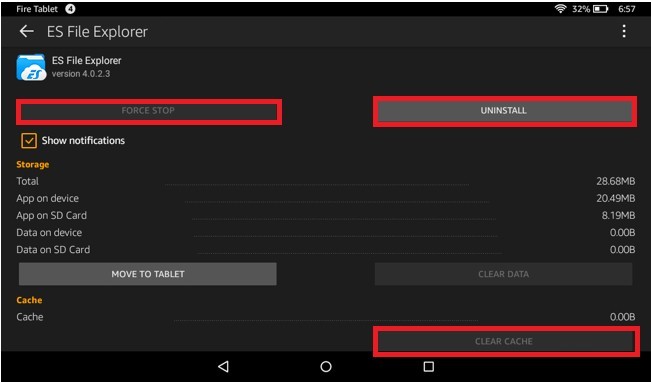651x382 pixels.
Task: Tap the triangular Back navigation button
Action: [x=223, y=366]
